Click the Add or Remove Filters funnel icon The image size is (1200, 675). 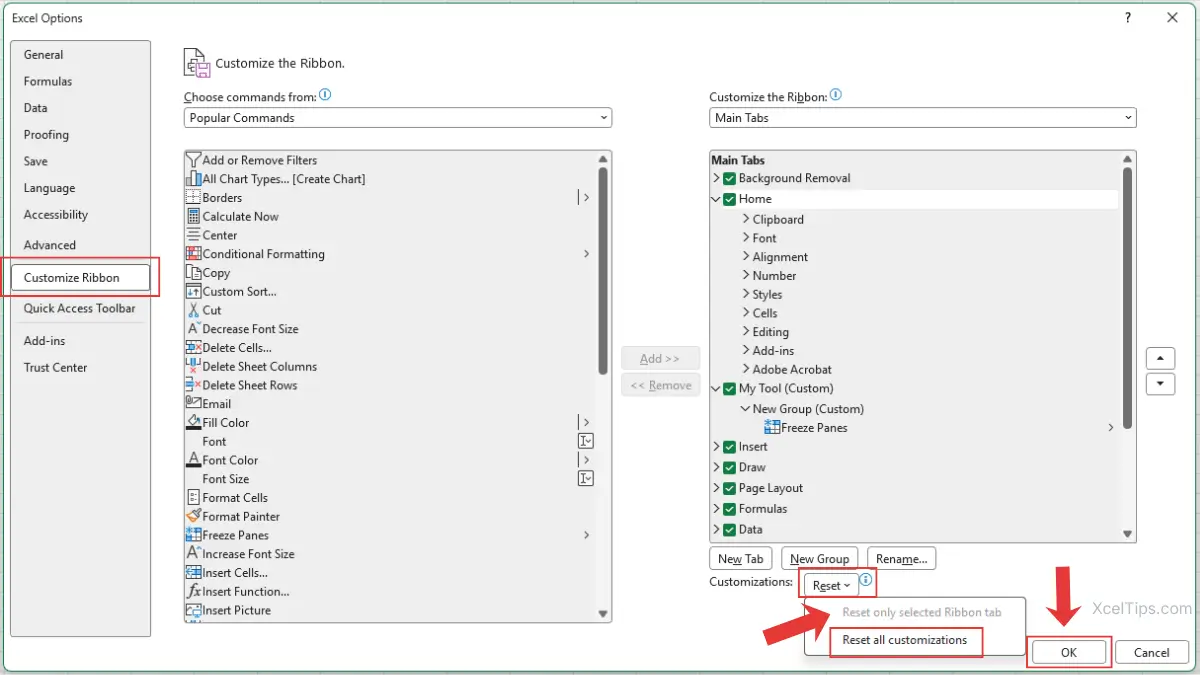click(194, 160)
